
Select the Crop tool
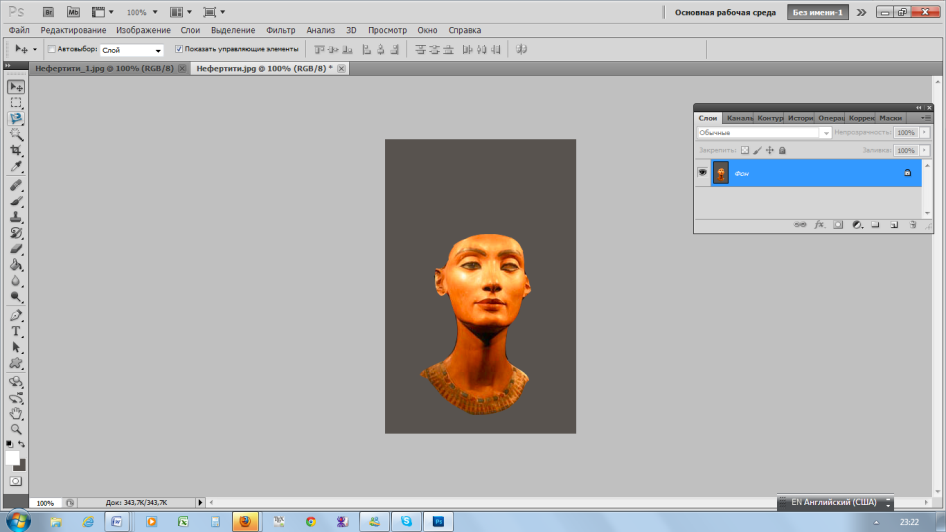(x=16, y=150)
